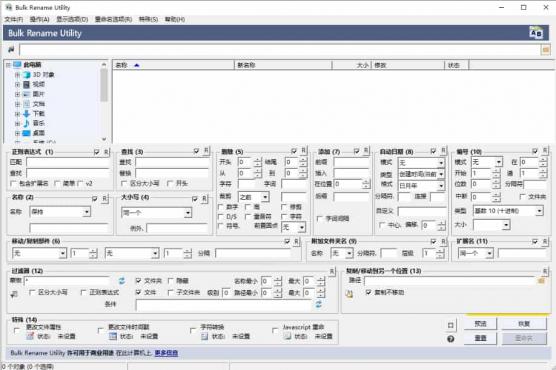
Task: Click the refresh icon beside the condition field
Action: point(318,304)
